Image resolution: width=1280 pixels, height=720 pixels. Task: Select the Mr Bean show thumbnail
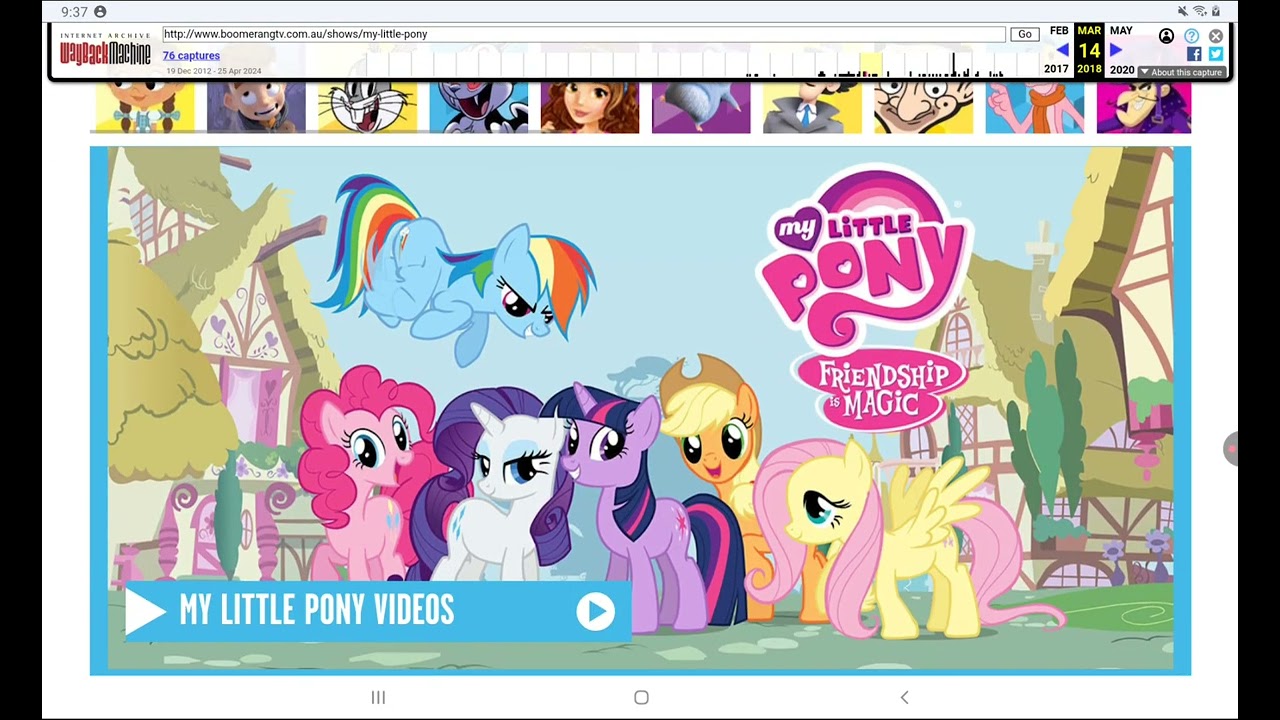pos(923,108)
